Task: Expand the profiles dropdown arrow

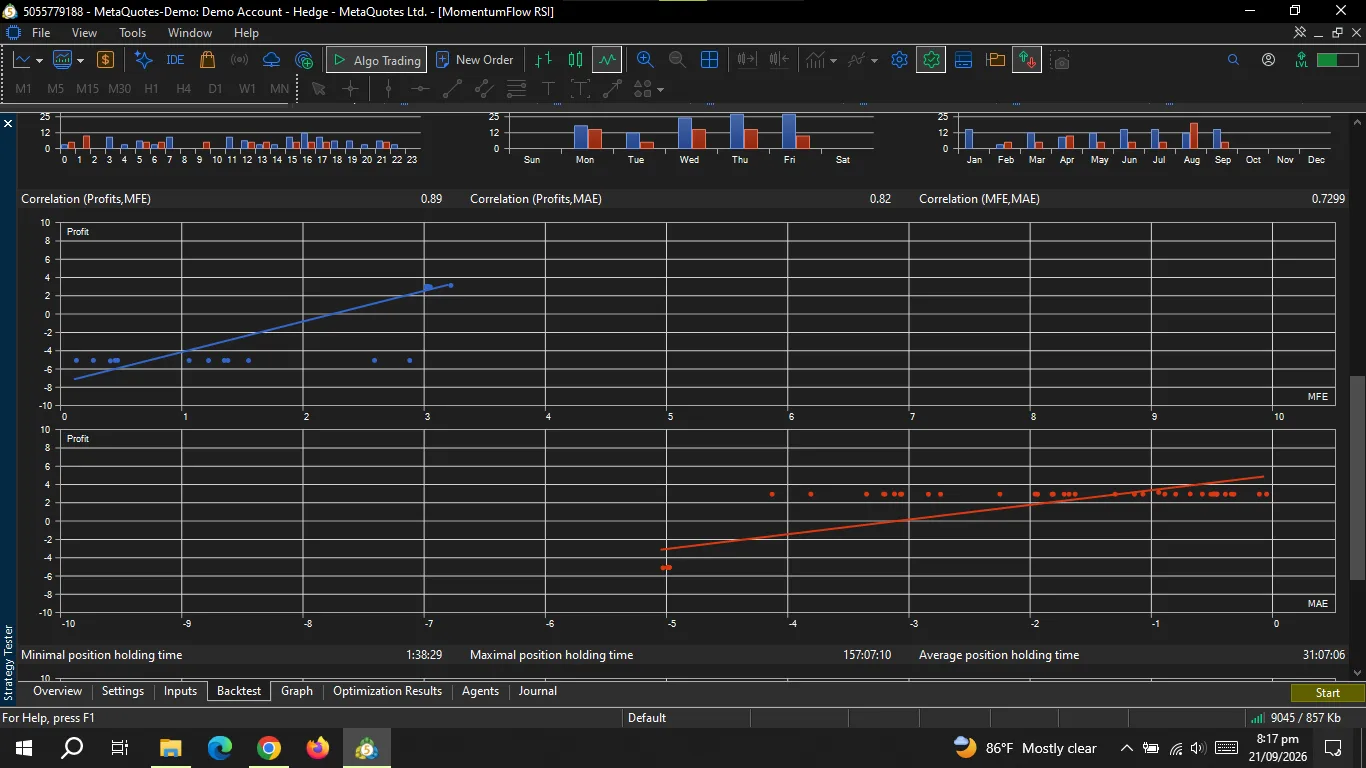Action: (80, 60)
